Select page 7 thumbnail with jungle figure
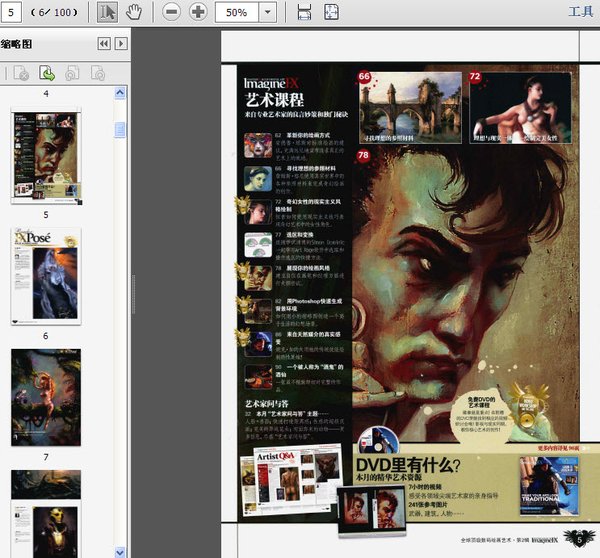The image size is (600, 558). click(x=46, y=397)
